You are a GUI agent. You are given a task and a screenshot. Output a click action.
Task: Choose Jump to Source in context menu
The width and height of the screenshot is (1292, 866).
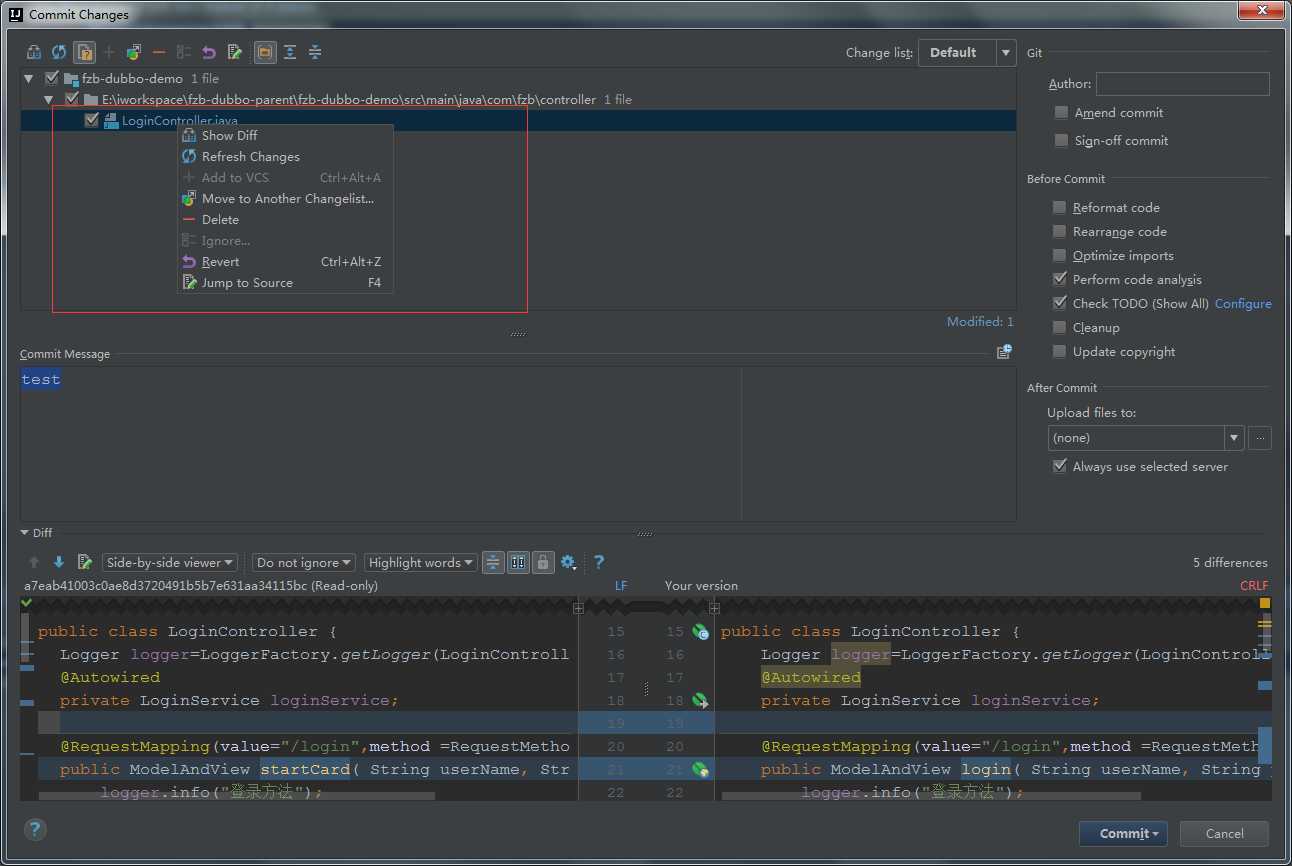[285, 282]
